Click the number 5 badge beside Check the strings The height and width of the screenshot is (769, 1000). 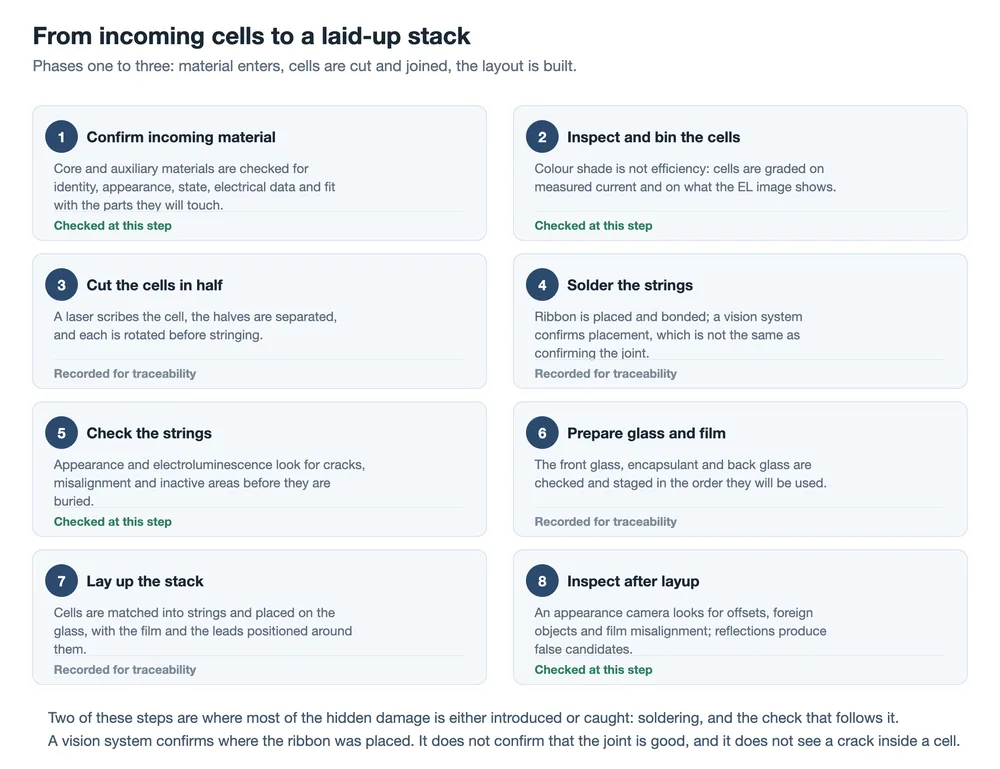click(x=61, y=433)
